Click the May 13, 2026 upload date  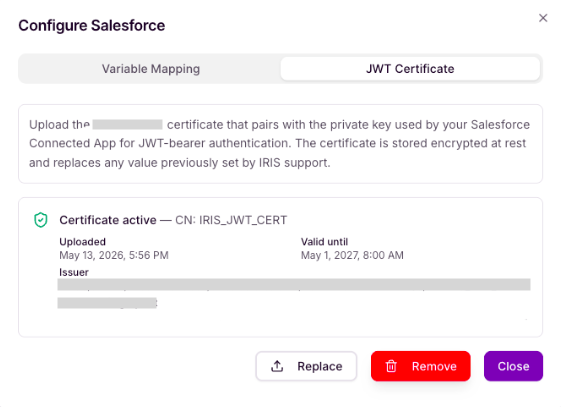(114, 255)
